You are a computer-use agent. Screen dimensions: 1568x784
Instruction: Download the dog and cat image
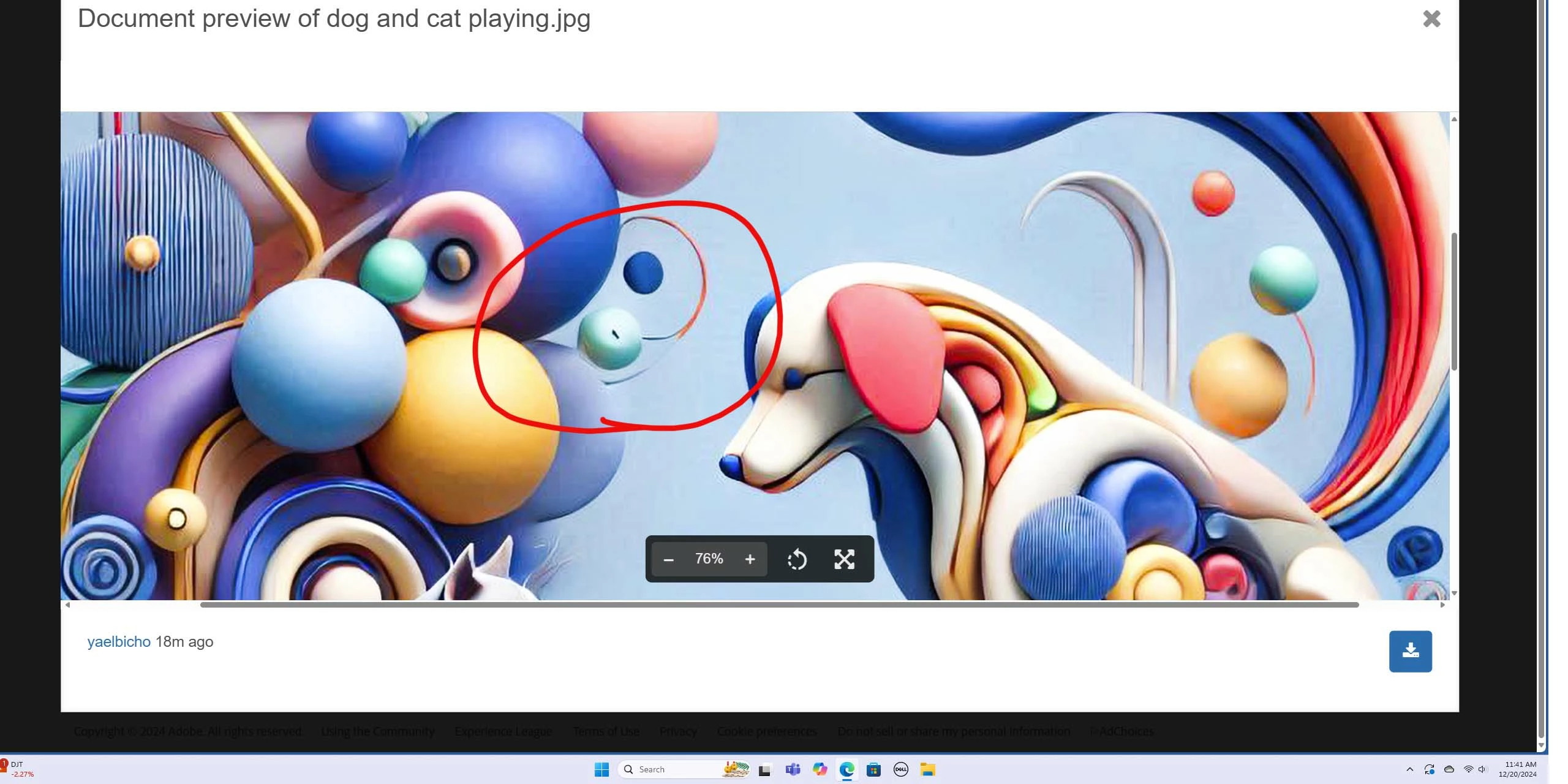(x=1410, y=651)
